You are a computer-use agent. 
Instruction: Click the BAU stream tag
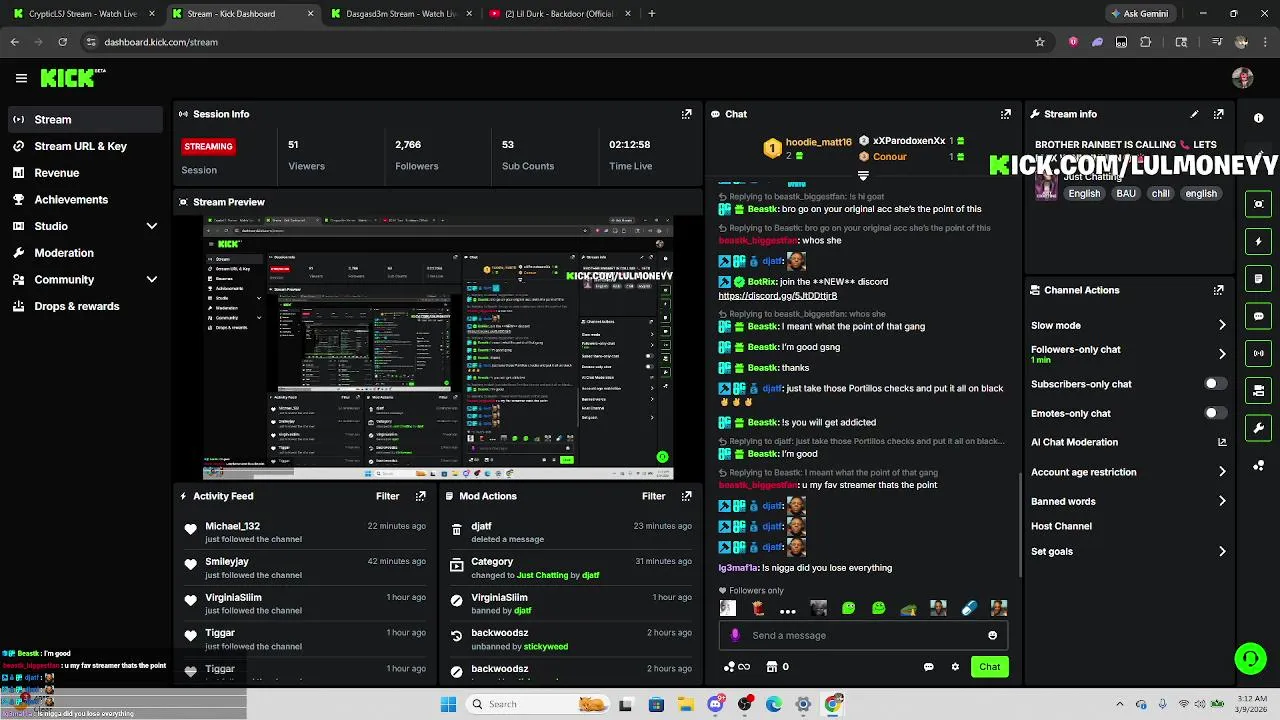[1126, 194]
